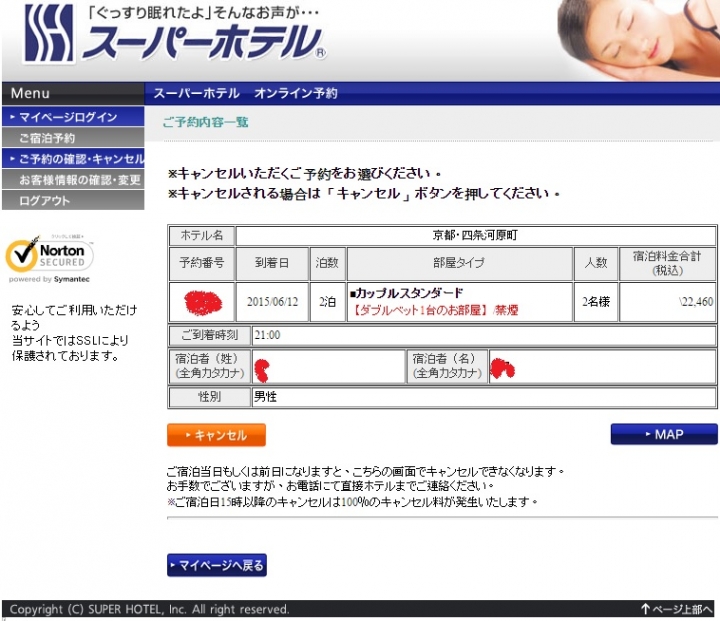
Task: Click the 2泊 nights cell
Action: (327, 302)
